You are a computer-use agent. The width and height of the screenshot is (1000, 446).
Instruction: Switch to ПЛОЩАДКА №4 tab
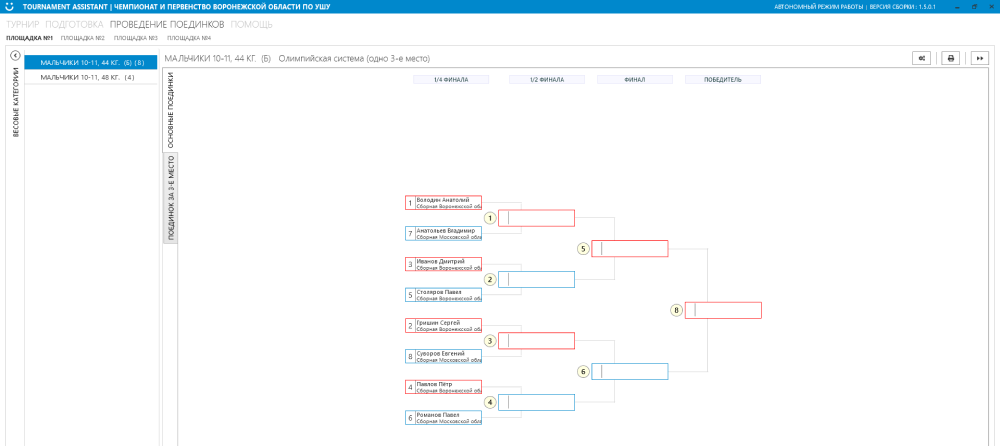tap(188, 38)
